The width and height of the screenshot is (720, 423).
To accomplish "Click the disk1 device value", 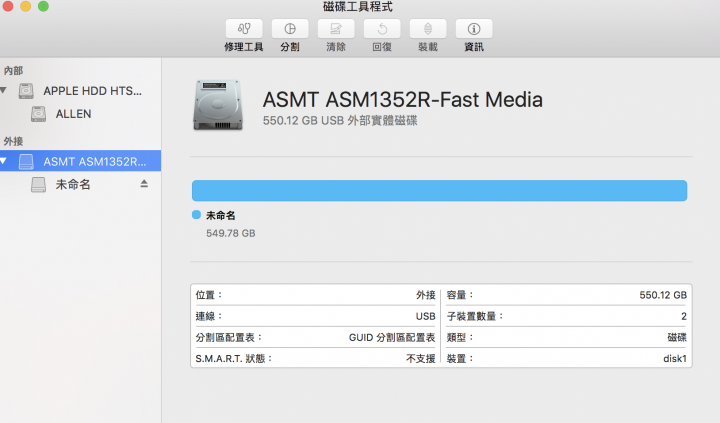I will pos(675,359).
